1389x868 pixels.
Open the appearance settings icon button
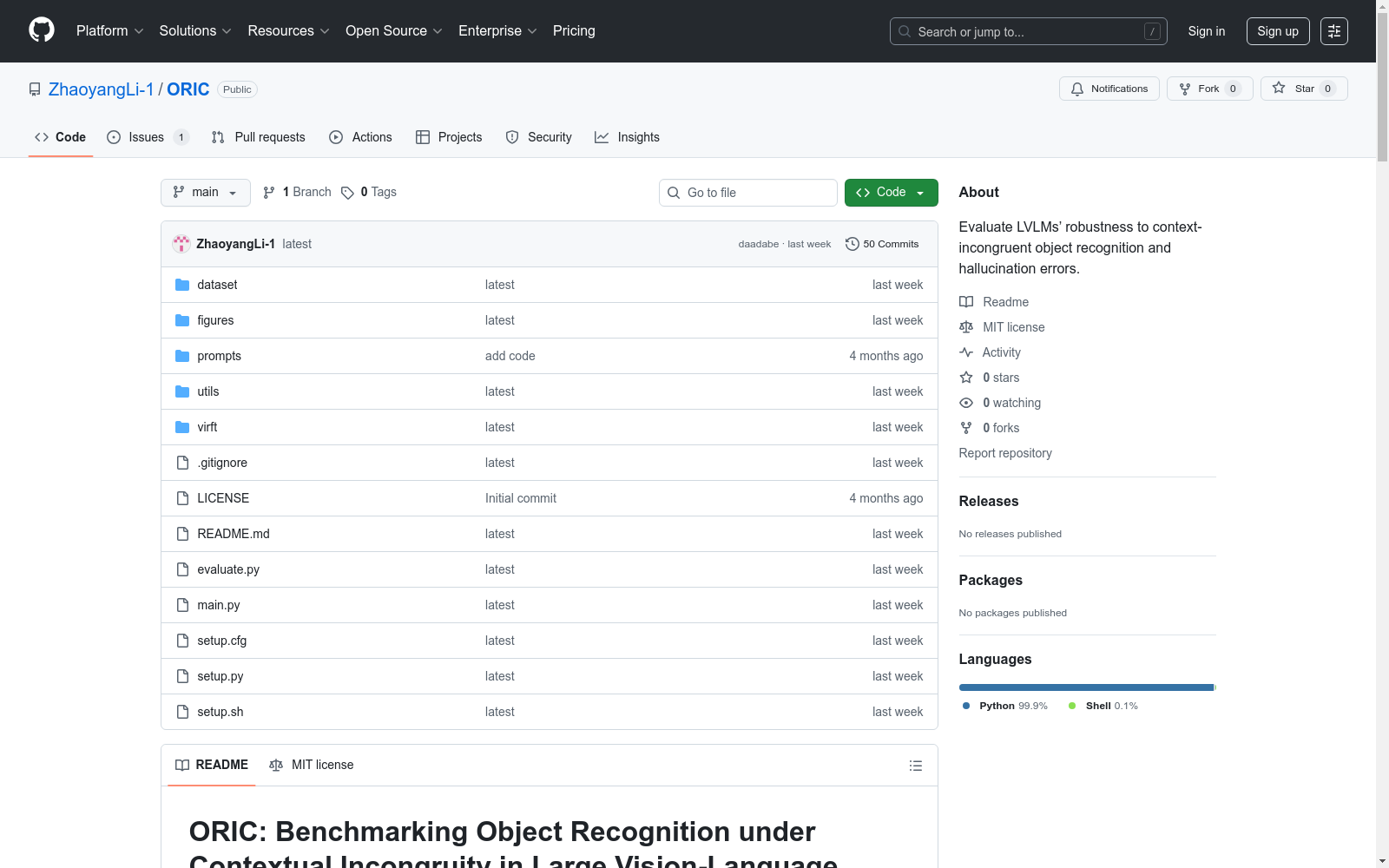click(x=1334, y=31)
